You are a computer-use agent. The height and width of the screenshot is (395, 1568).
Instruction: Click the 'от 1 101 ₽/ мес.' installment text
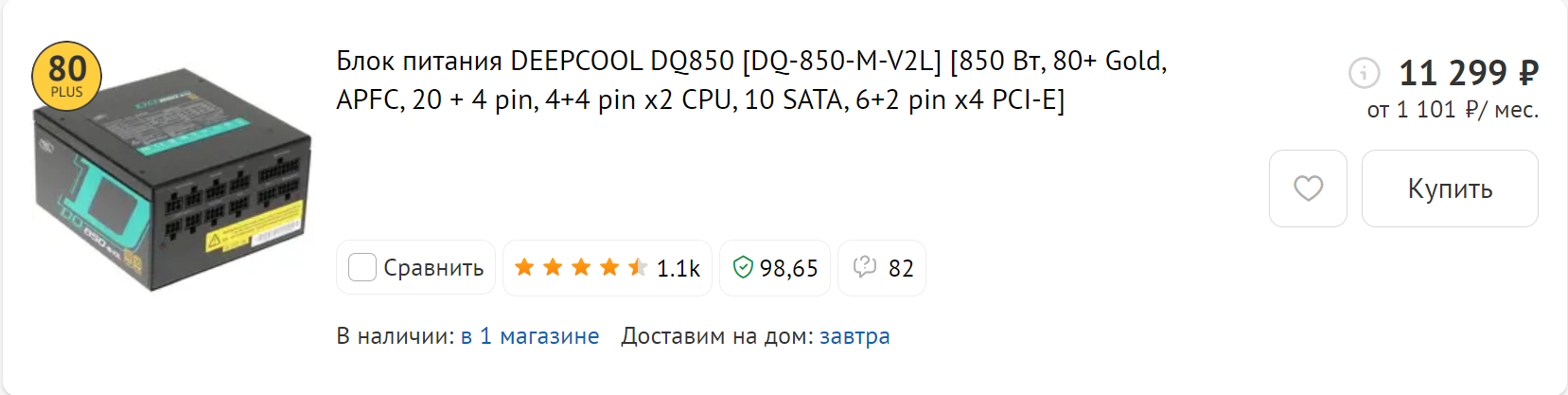point(1453,110)
